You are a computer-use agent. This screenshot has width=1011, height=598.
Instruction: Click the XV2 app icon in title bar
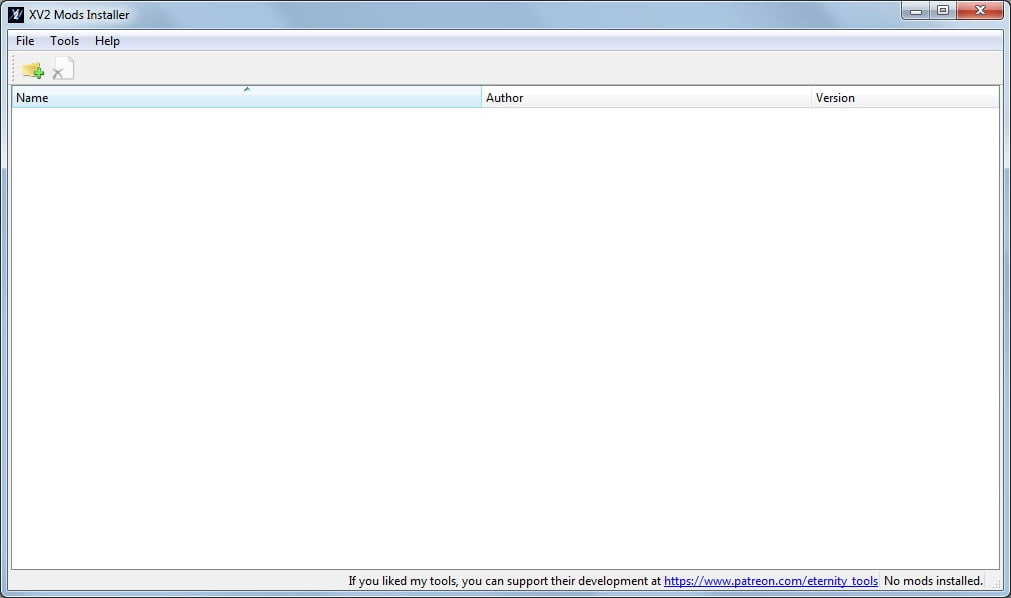coord(16,14)
